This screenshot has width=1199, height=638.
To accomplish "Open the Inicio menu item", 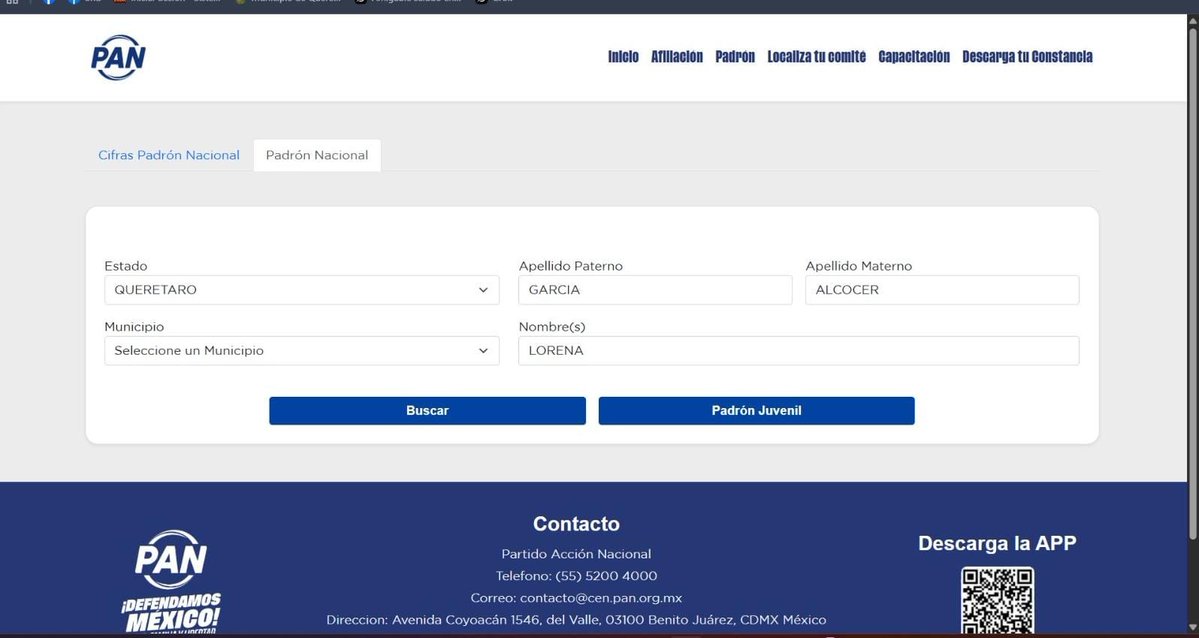I will click(x=623, y=57).
